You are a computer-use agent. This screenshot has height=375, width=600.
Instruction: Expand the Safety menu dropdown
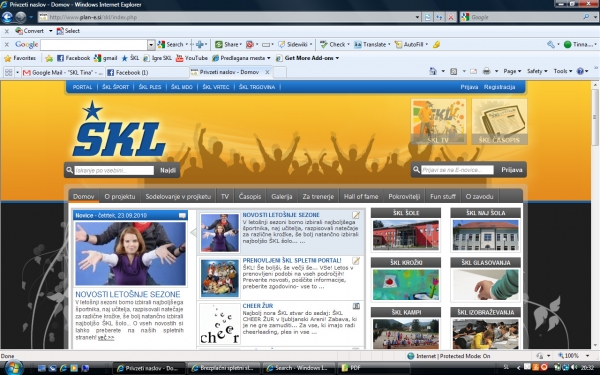coord(537,71)
